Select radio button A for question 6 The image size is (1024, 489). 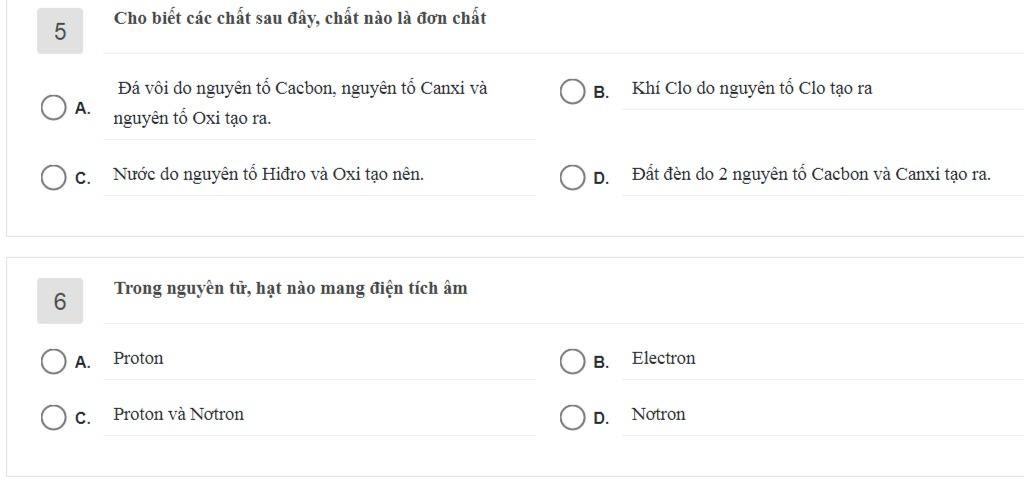click(54, 362)
